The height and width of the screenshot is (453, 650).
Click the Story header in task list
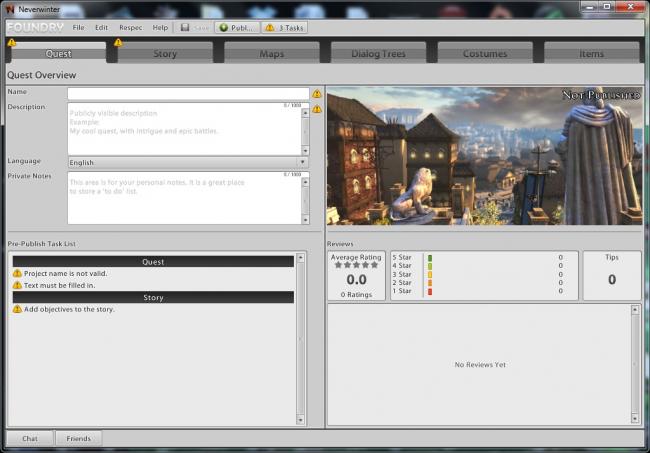pyautogui.click(x=153, y=297)
